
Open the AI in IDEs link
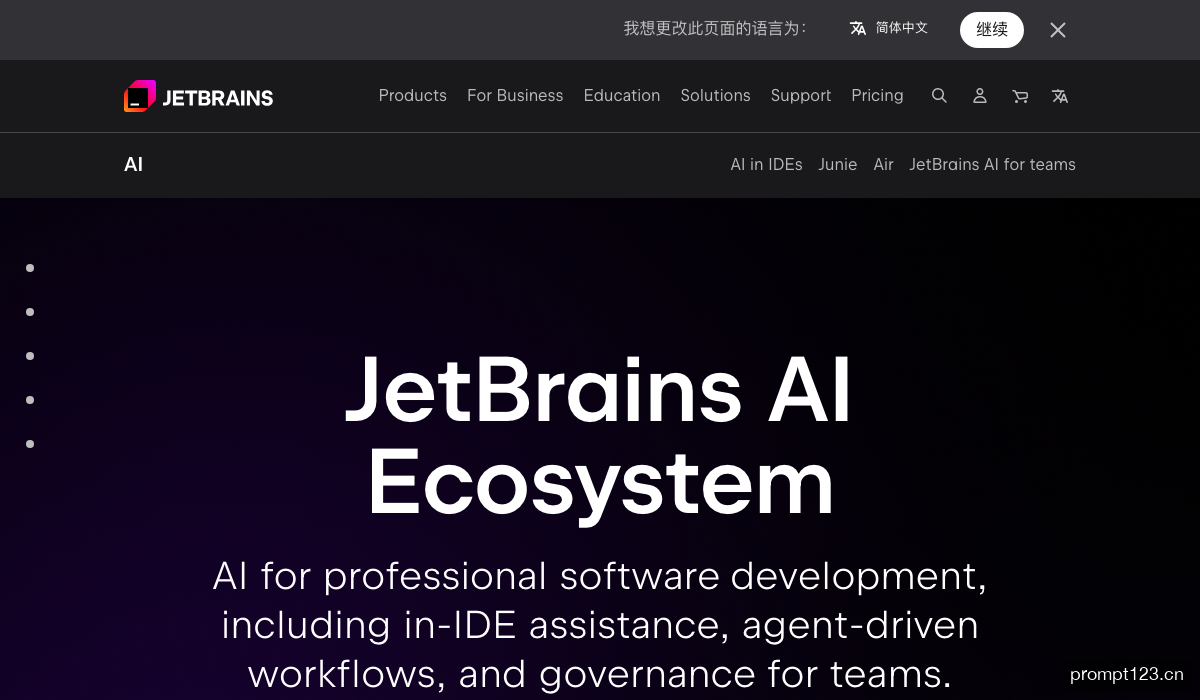click(x=766, y=165)
